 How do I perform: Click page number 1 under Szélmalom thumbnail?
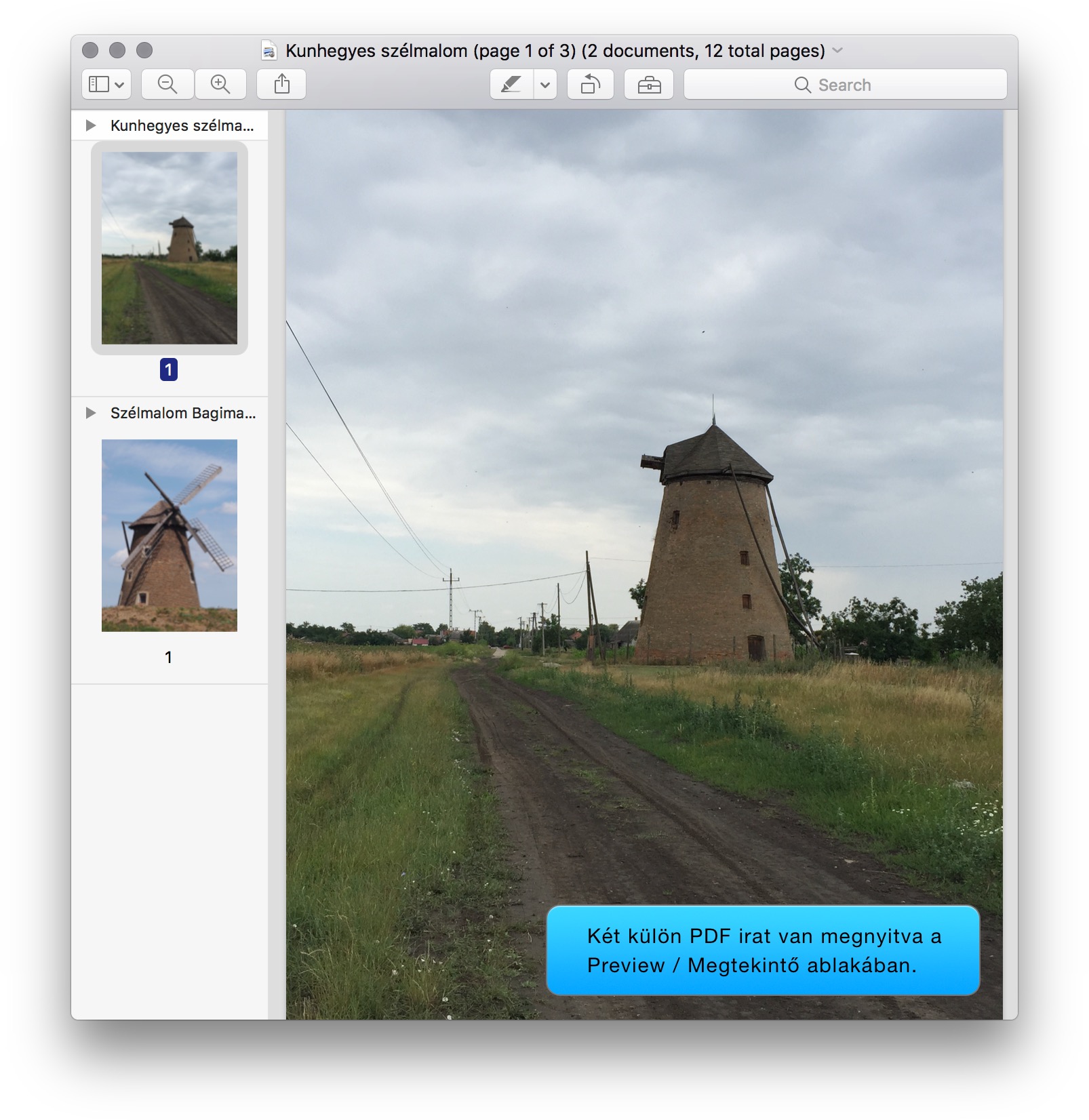pos(168,657)
